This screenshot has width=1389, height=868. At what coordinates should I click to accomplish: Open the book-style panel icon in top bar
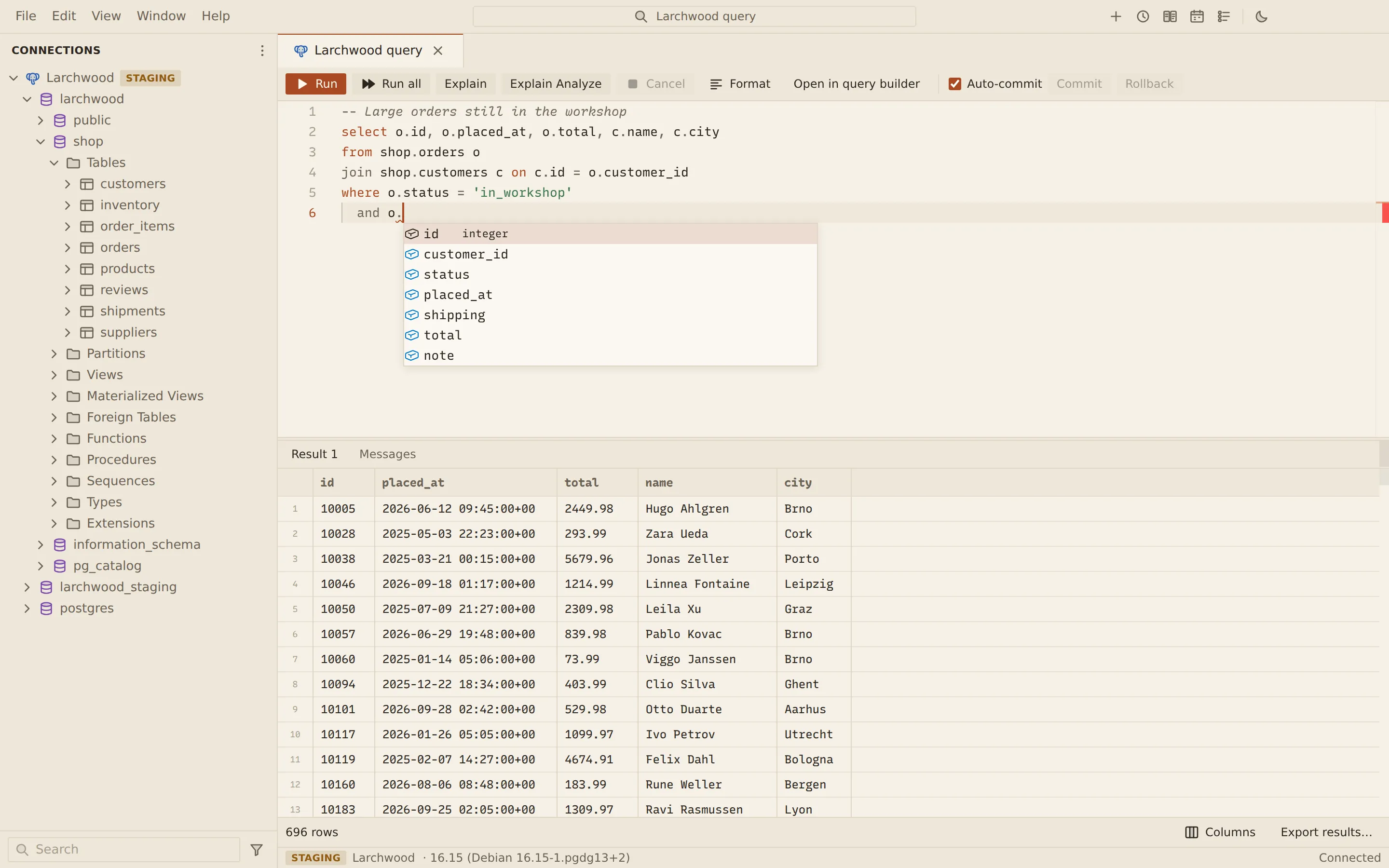pyautogui.click(x=1170, y=17)
